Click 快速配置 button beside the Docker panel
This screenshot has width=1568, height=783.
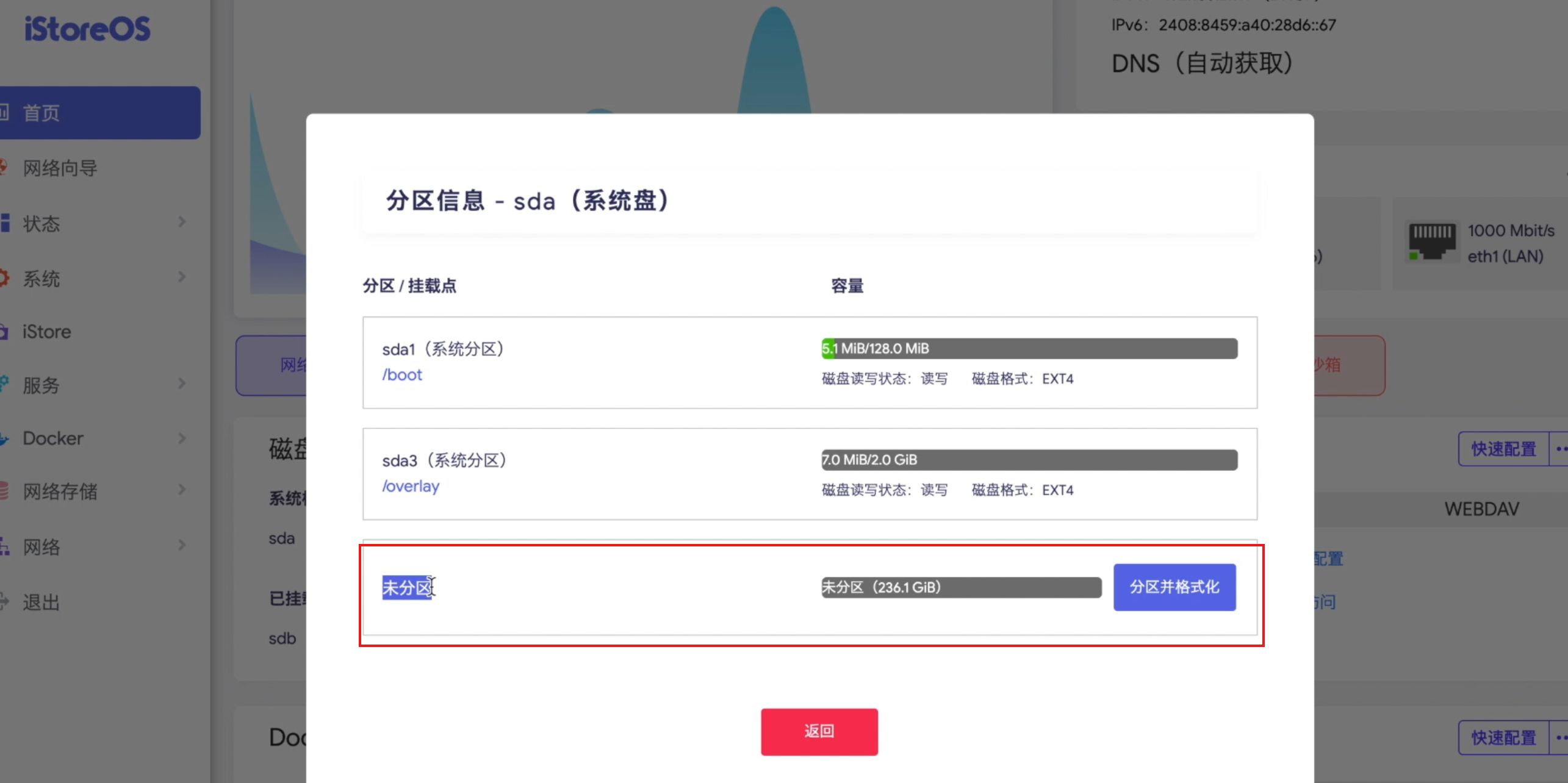(1503, 738)
